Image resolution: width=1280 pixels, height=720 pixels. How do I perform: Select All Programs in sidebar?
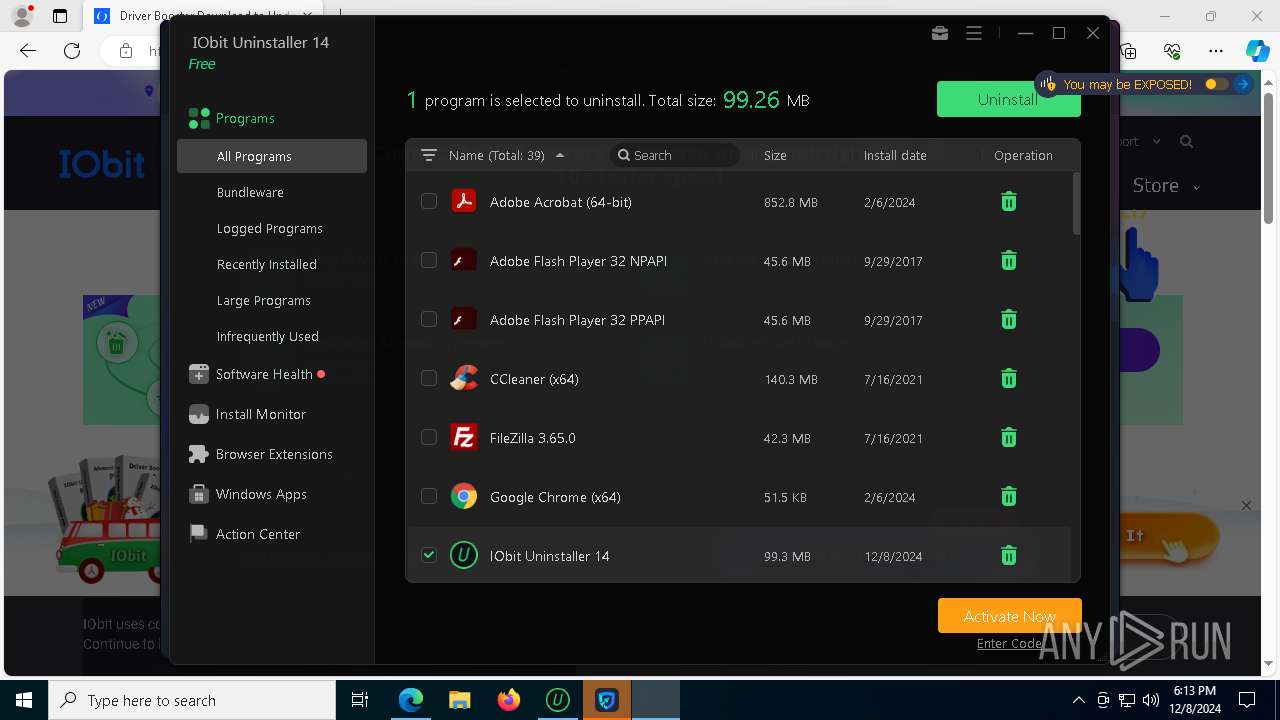coord(272,156)
